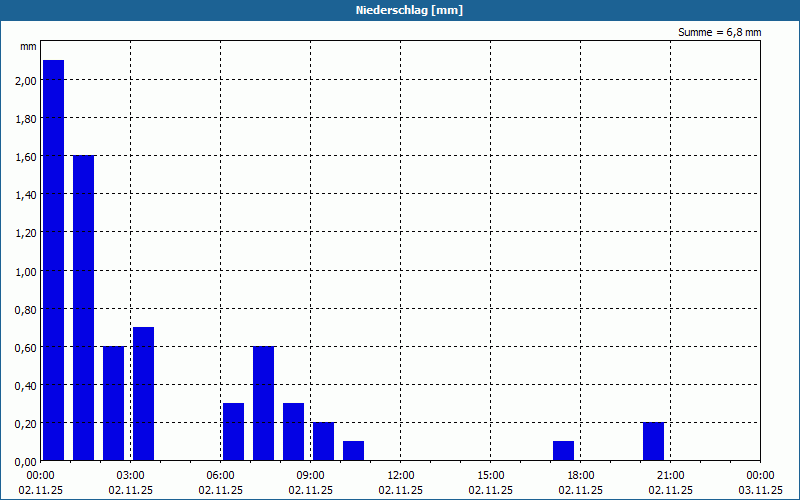Select the first bar after 06:00
This screenshot has height=500, width=800.
[x=234, y=432]
